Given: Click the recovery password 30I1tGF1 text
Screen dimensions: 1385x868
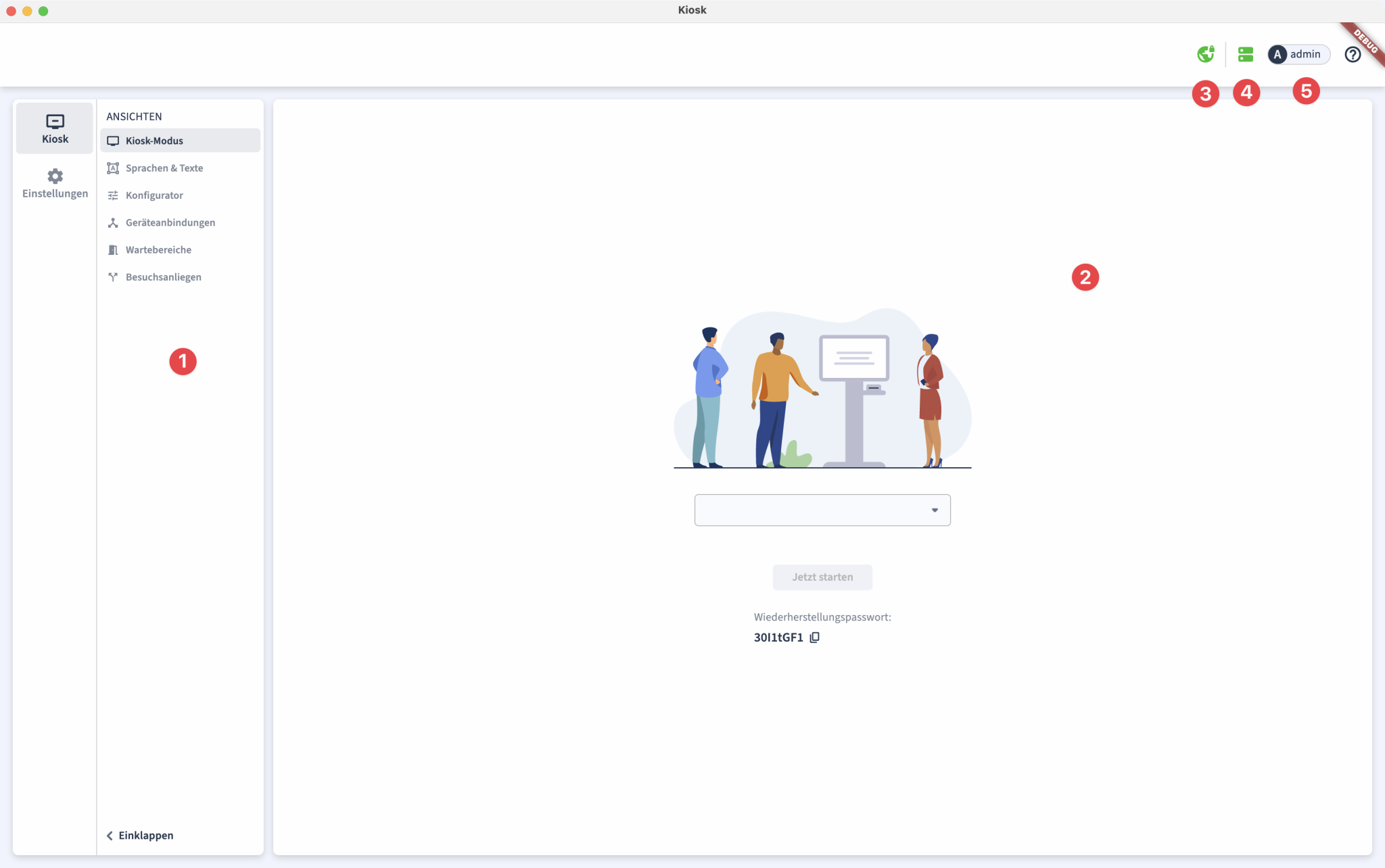Looking at the screenshot, I should (778, 637).
